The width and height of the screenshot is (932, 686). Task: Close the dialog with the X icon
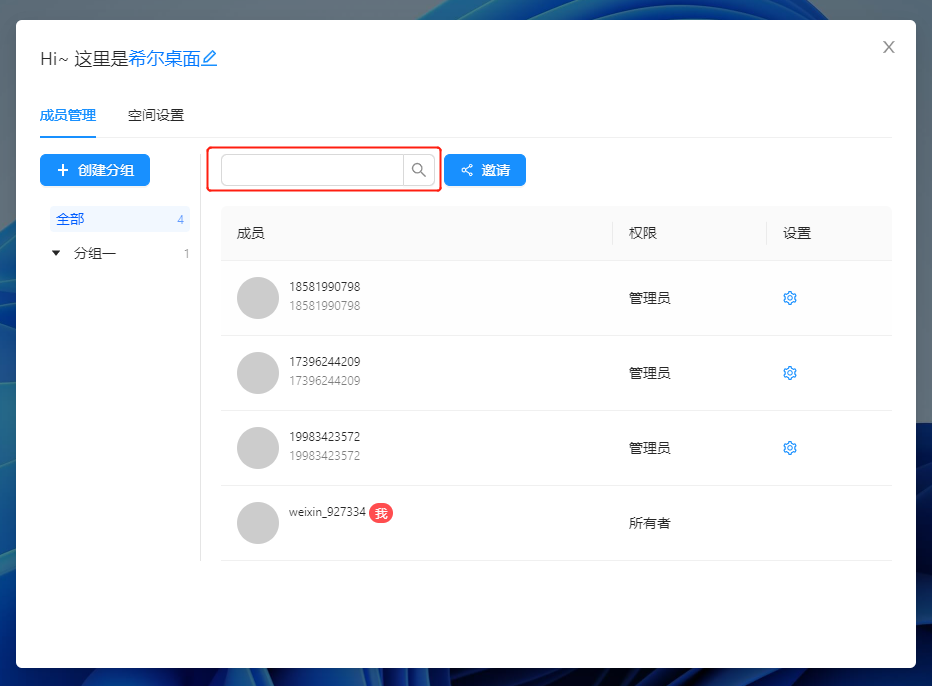click(x=889, y=47)
